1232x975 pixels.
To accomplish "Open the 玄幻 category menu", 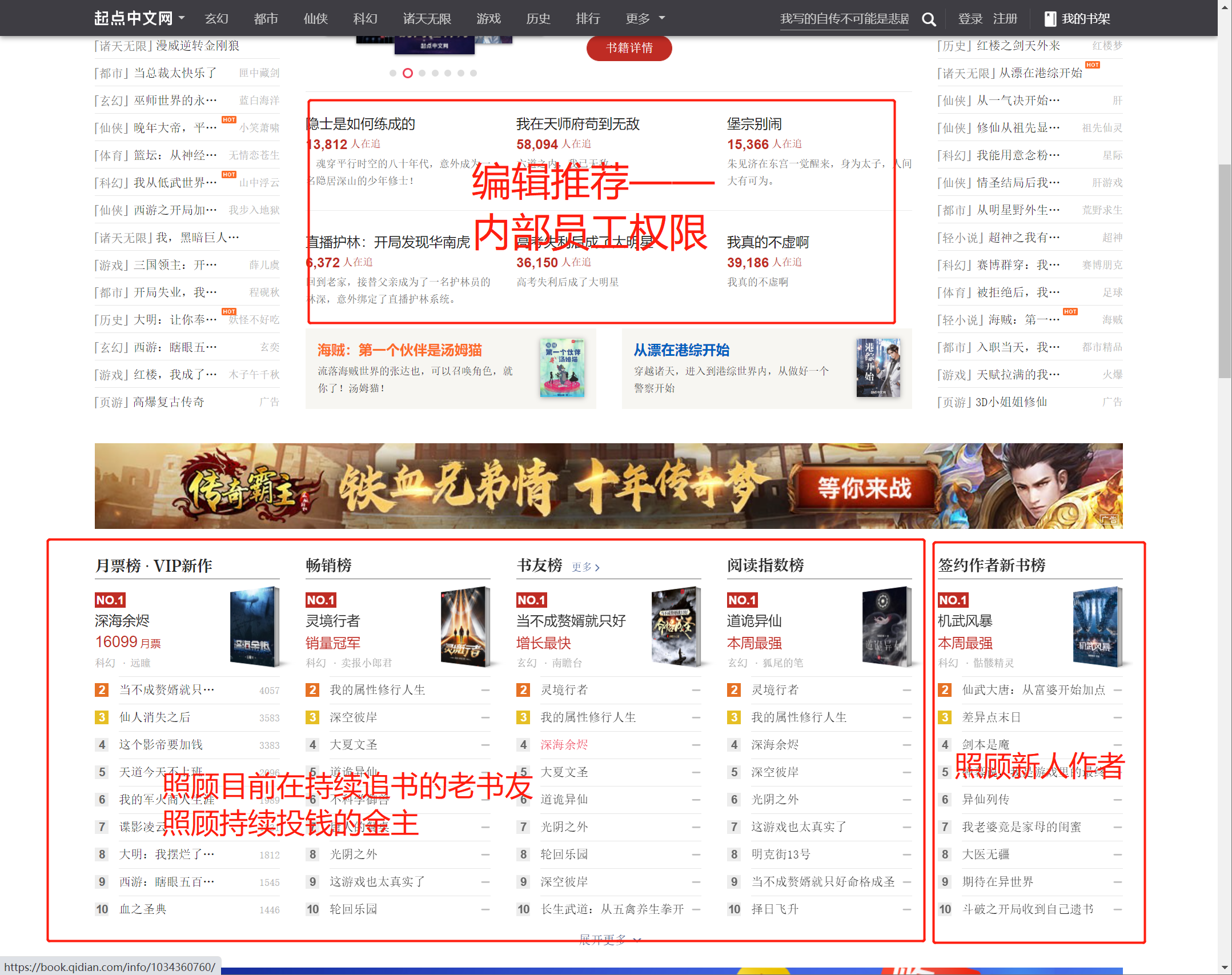I will pyautogui.click(x=216, y=18).
